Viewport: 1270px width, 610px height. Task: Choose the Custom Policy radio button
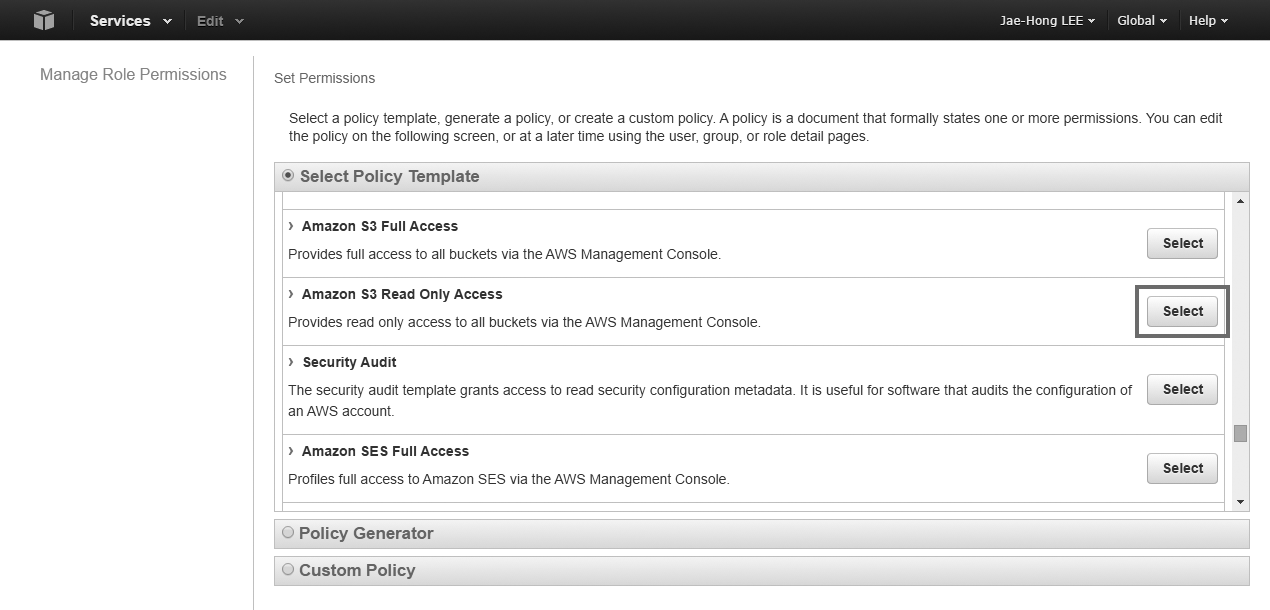(x=288, y=570)
